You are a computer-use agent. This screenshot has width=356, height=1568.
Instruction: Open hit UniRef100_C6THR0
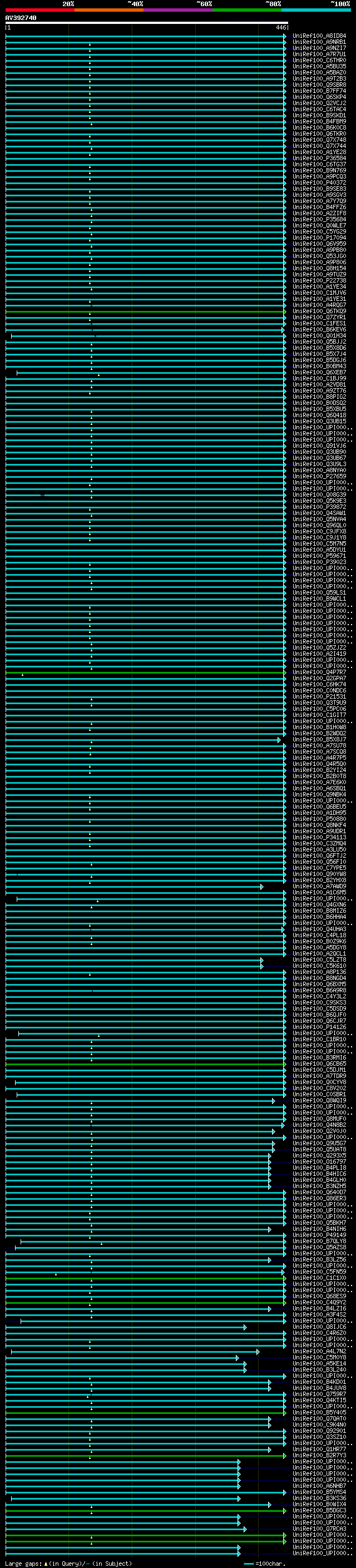coord(319,60)
